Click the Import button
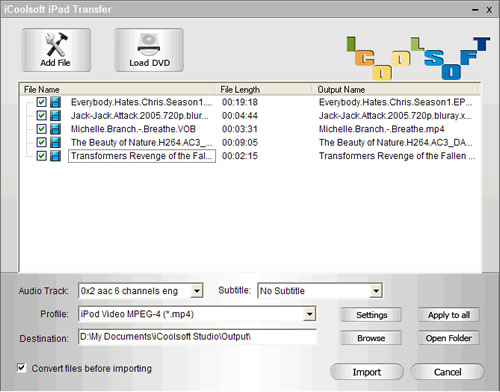 coord(367,372)
